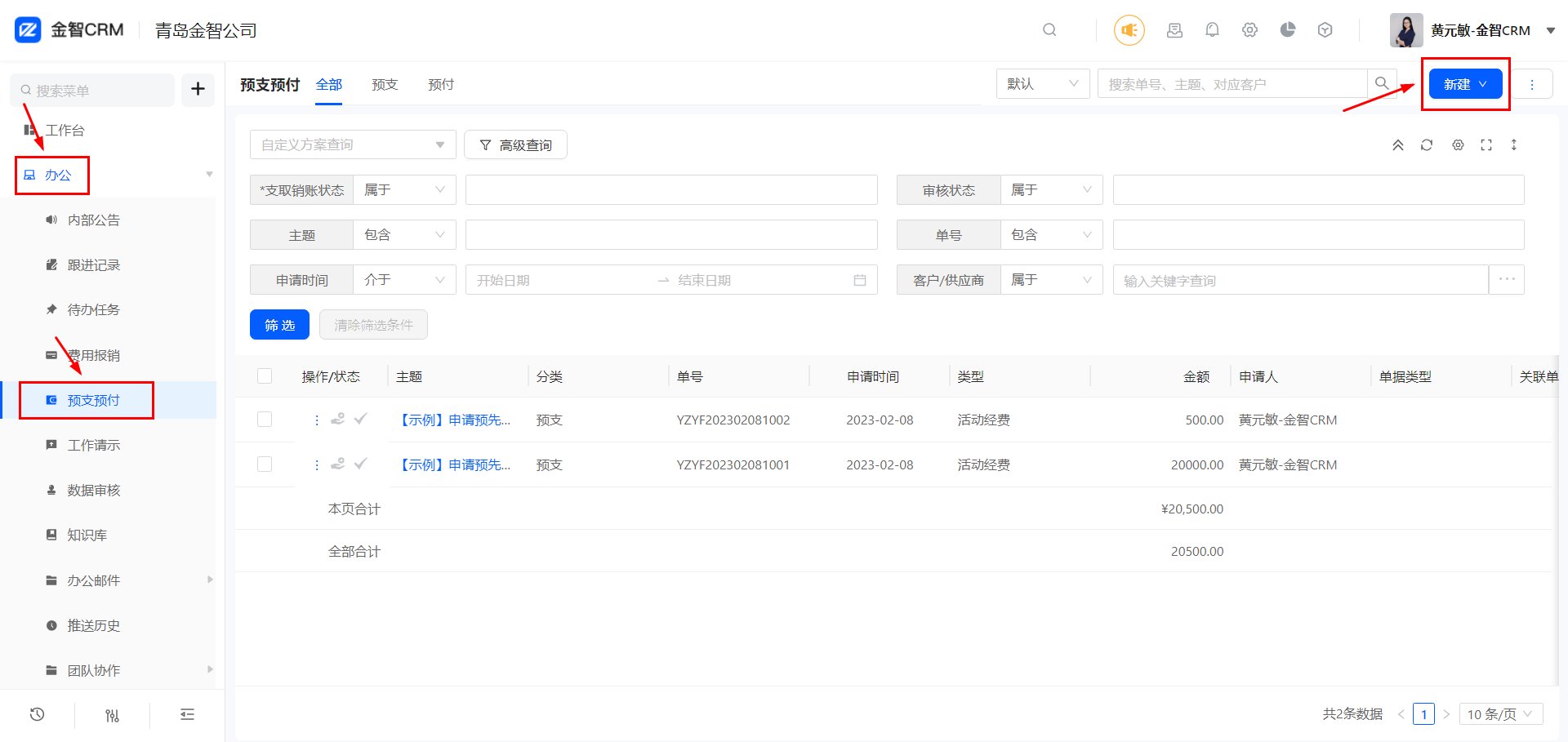Open the notification bell icon
Image resolution: width=1568 pixels, height=742 pixels.
click(1212, 30)
